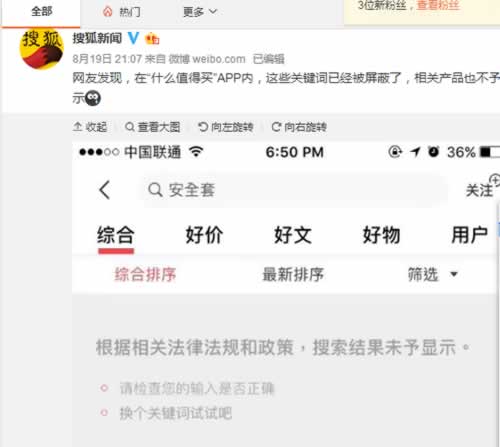Click the 最新排序 sort option
This screenshot has width=500, height=447.
[293, 275]
